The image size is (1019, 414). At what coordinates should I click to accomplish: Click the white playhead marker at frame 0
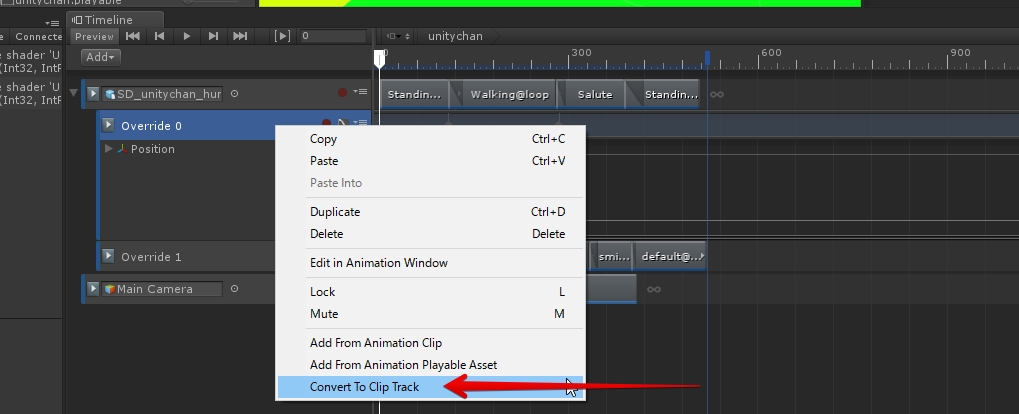point(380,58)
